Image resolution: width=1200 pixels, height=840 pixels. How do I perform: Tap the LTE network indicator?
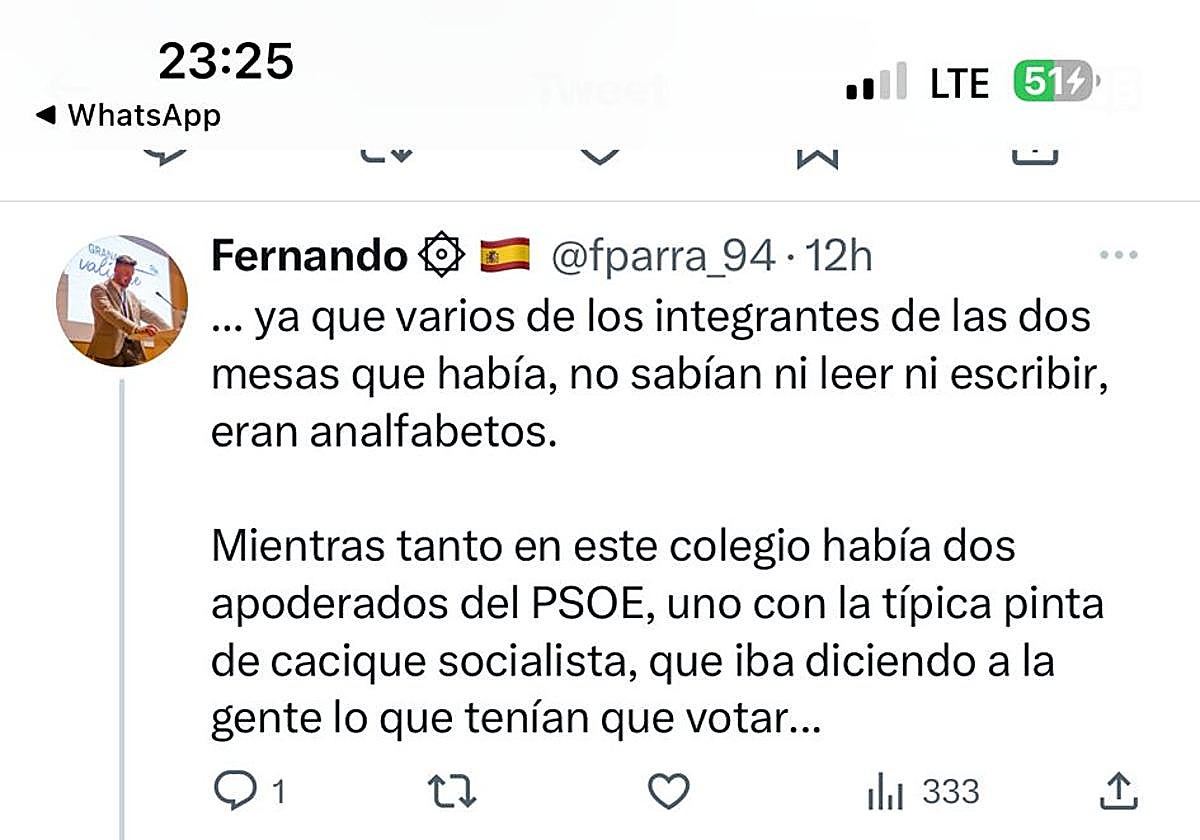coord(958,82)
